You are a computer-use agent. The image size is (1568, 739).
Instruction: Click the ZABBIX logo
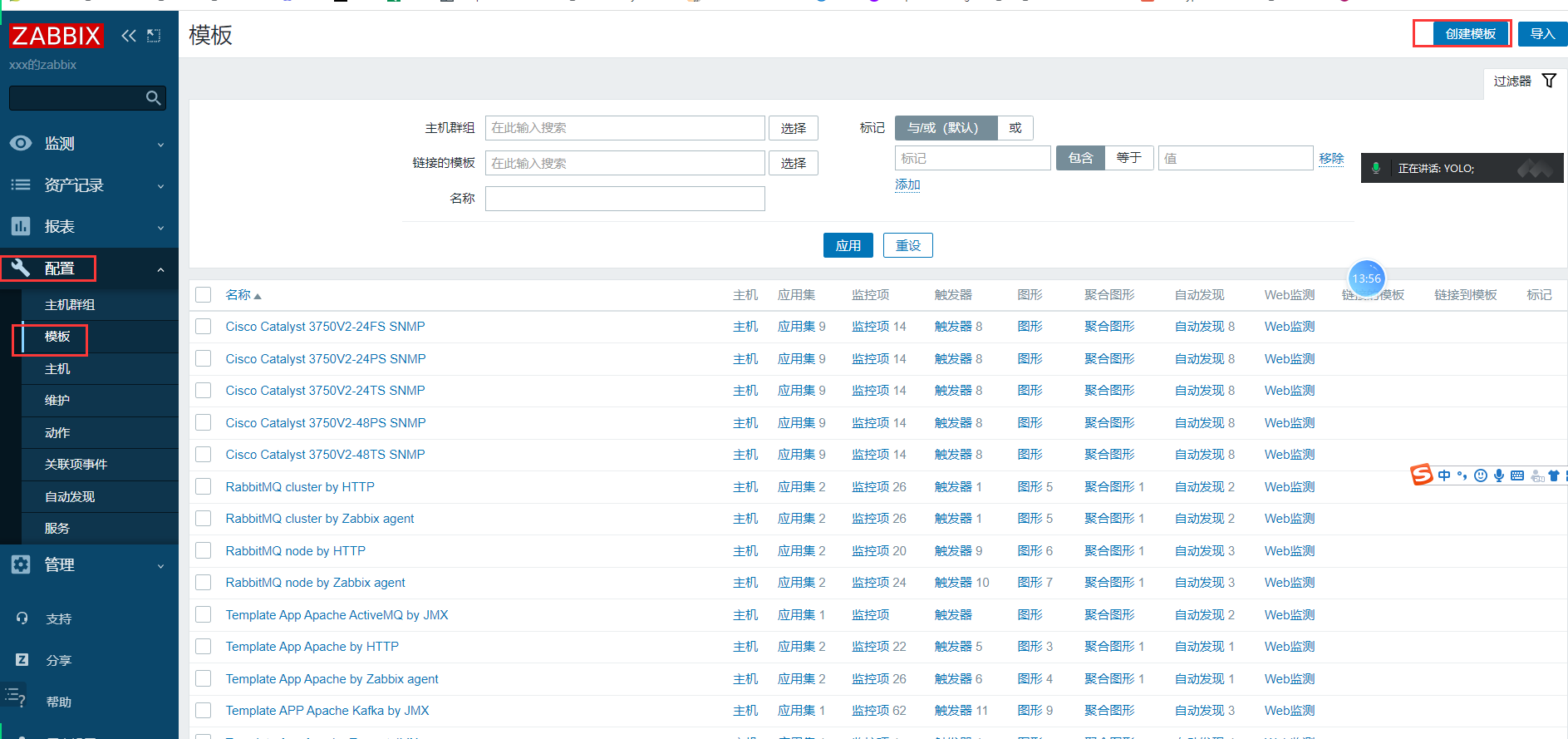coord(56,36)
